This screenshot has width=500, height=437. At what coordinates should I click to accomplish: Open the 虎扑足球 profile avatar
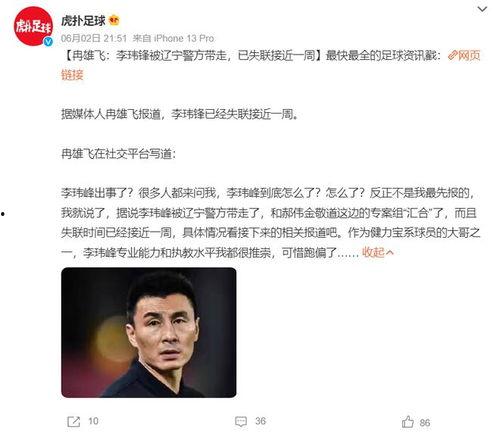pos(33,26)
